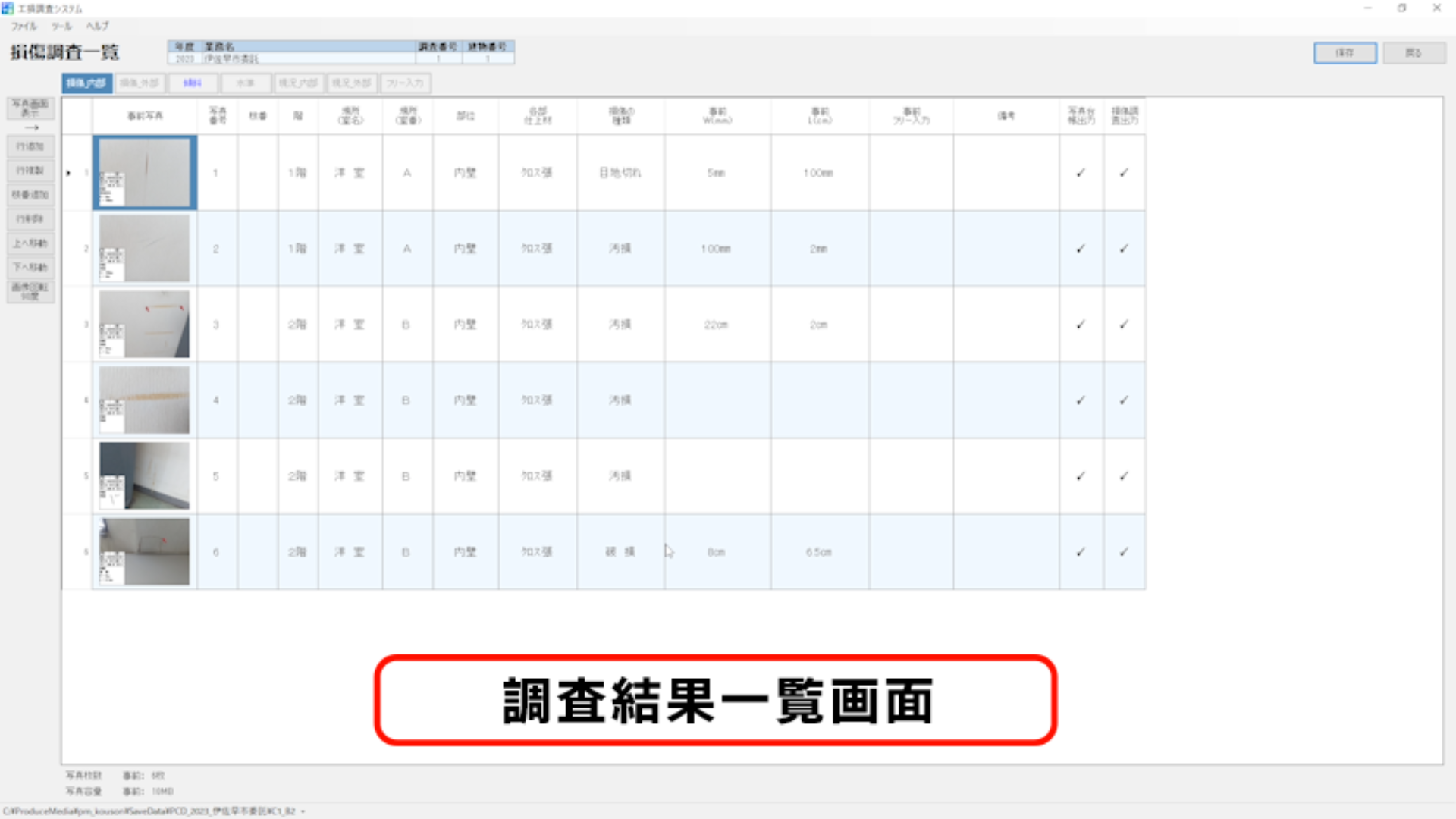Toggle 写真台帳出力 checkmark in row 1
The image size is (1456, 819).
[1081, 173]
